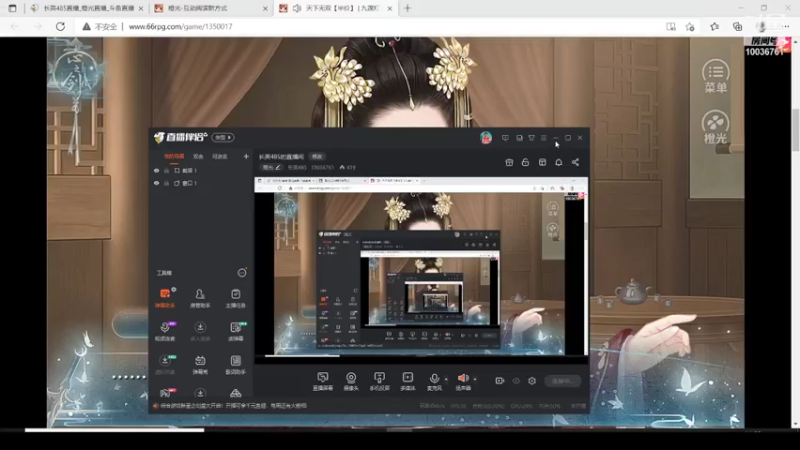
Task: Add 多媒体 multimedia source
Action: tap(408, 381)
